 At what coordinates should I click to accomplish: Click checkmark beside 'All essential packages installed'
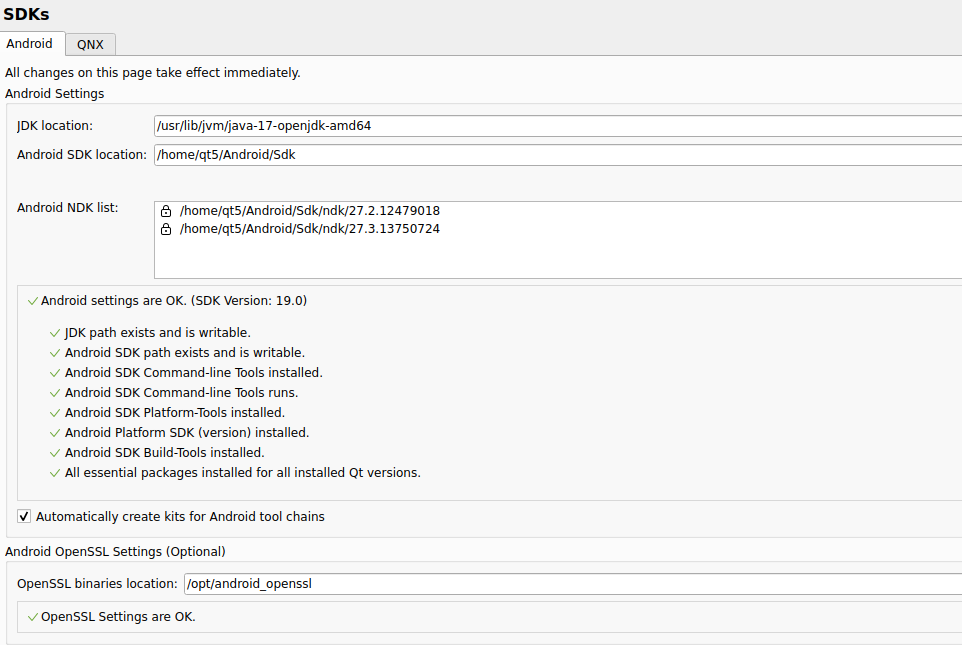[x=54, y=473]
